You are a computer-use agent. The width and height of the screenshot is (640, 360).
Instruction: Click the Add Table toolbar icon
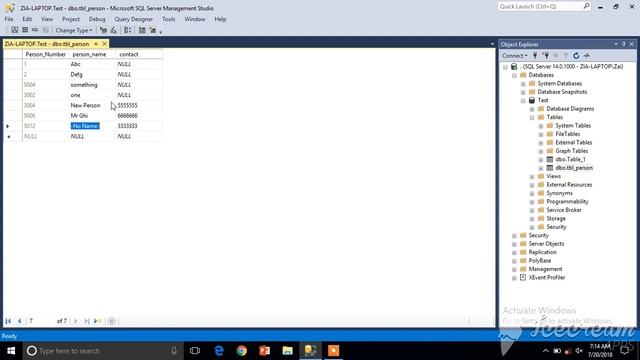(x=142, y=30)
